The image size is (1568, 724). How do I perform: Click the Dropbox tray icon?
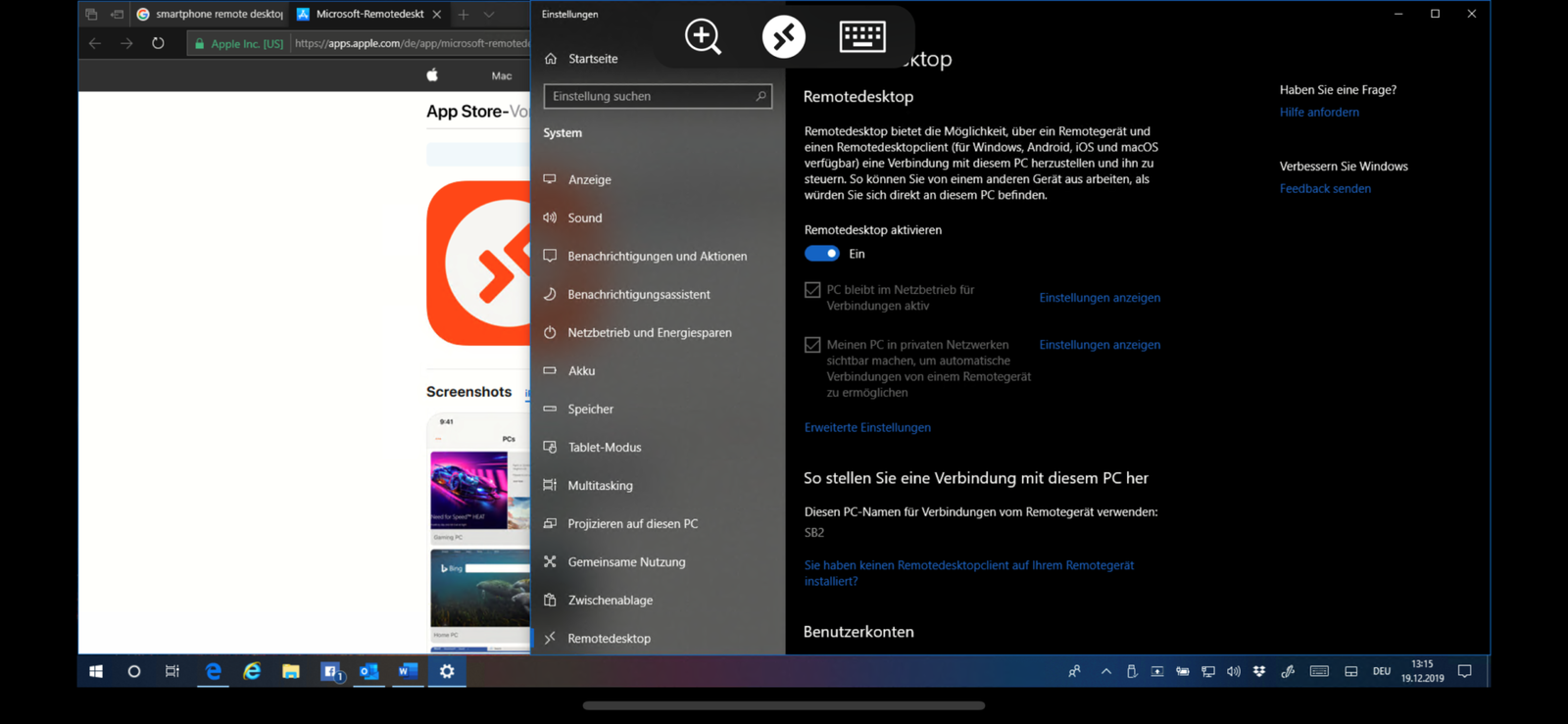(x=1259, y=671)
